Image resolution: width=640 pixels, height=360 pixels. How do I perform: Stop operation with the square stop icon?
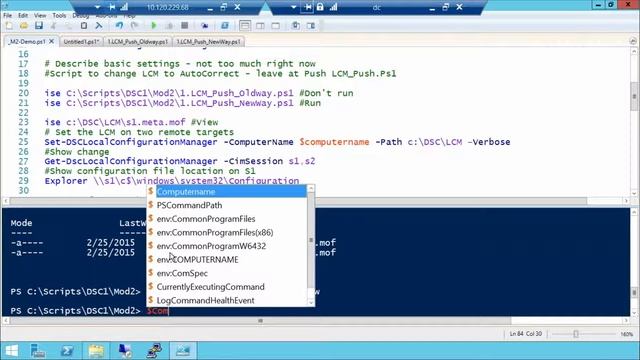(184, 26)
